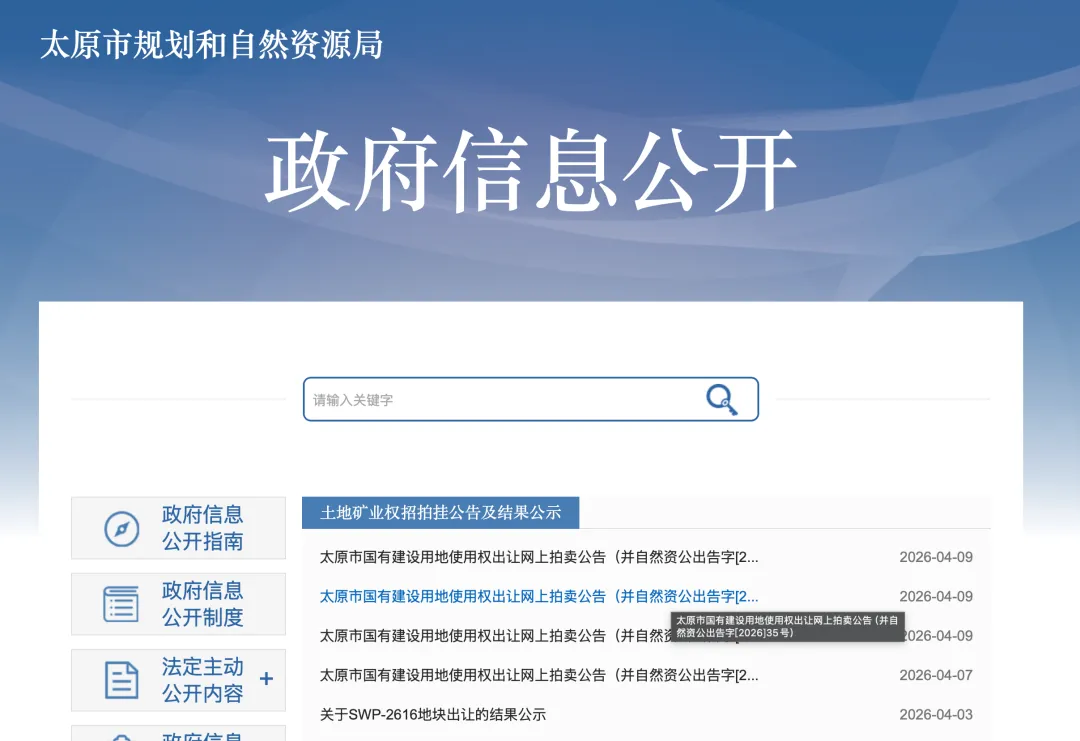The height and width of the screenshot is (741, 1080).
Task: Click the document icon for 法定主动公开内容
Action: click(121, 680)
